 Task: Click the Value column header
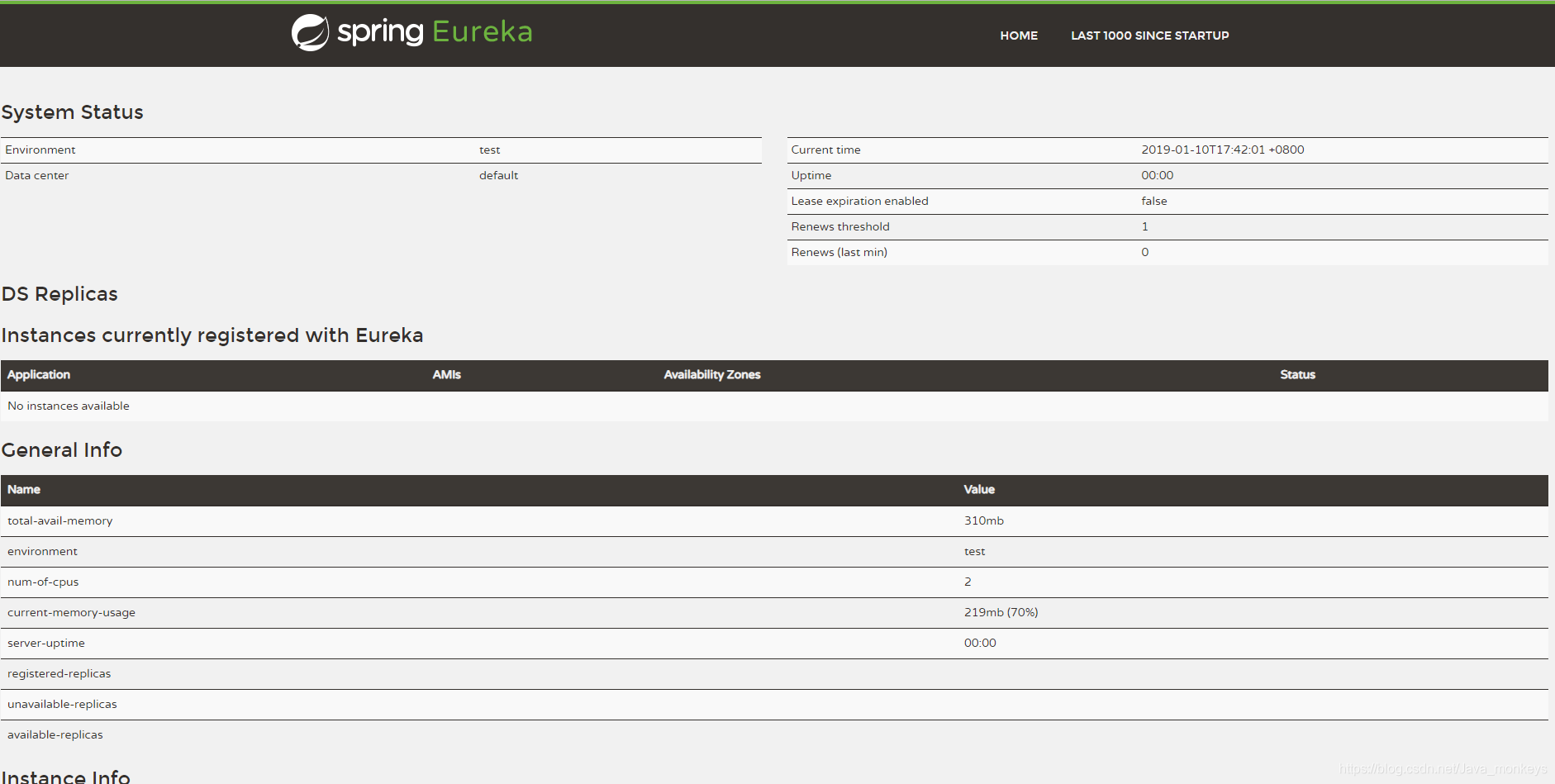(979, 490)
